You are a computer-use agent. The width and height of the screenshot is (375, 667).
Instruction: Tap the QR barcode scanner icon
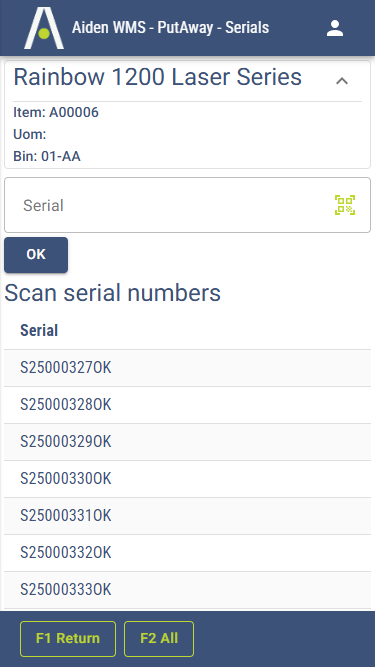click(345, 205)
